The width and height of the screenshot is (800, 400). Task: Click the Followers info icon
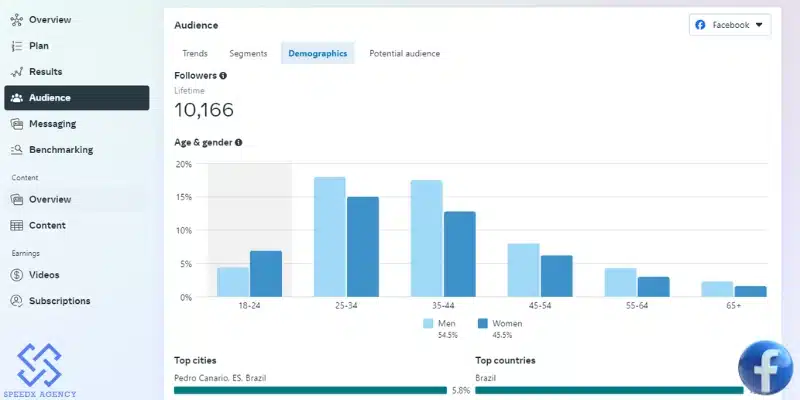point(223,76)
